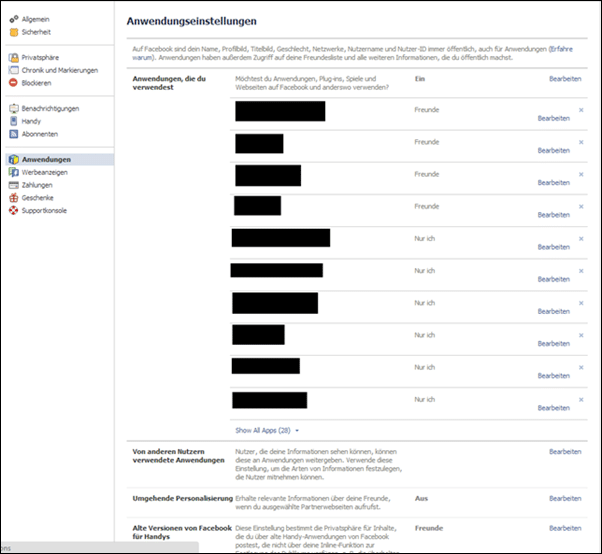Expand 'Show All Apps (28)'

coord(267,430)
